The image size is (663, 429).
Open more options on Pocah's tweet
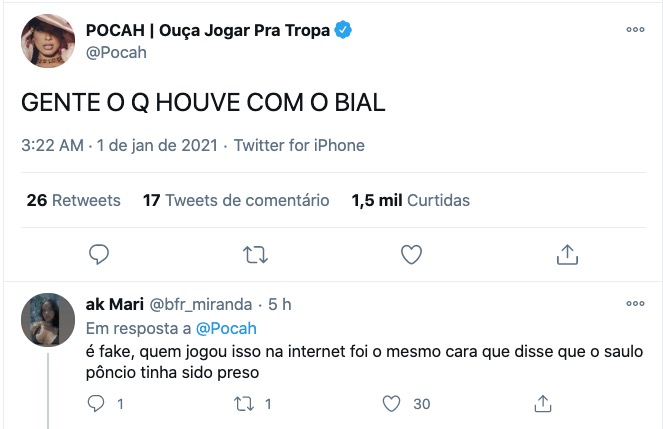coord(635,30)
